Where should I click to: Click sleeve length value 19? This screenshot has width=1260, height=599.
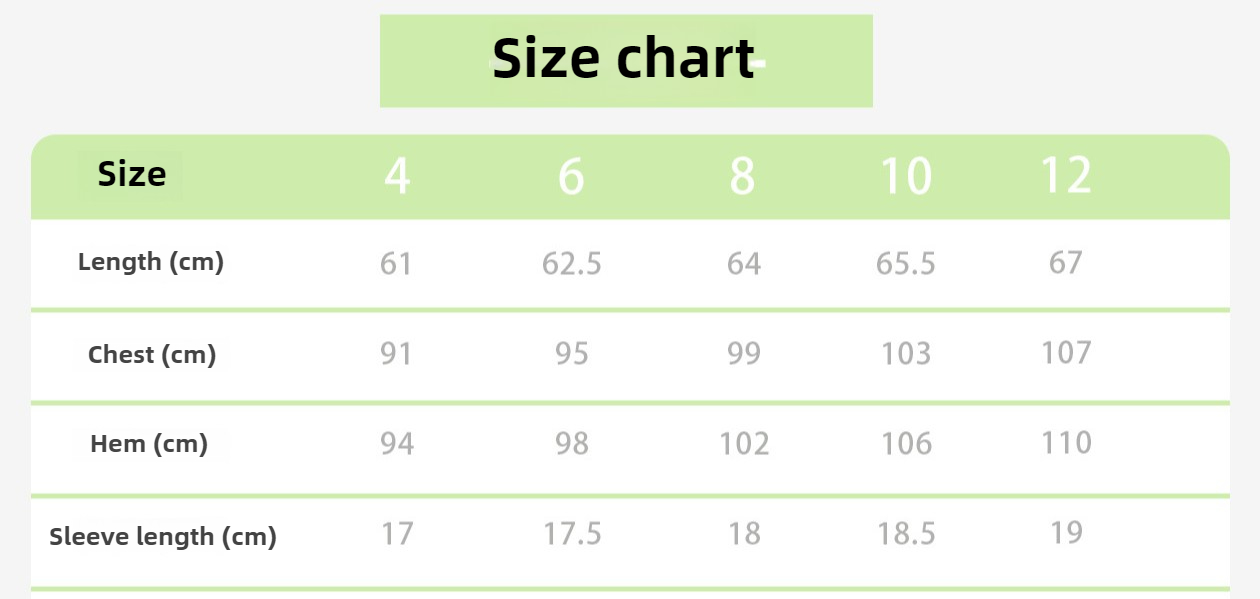pyautogui.click(x=1067, y=533)
